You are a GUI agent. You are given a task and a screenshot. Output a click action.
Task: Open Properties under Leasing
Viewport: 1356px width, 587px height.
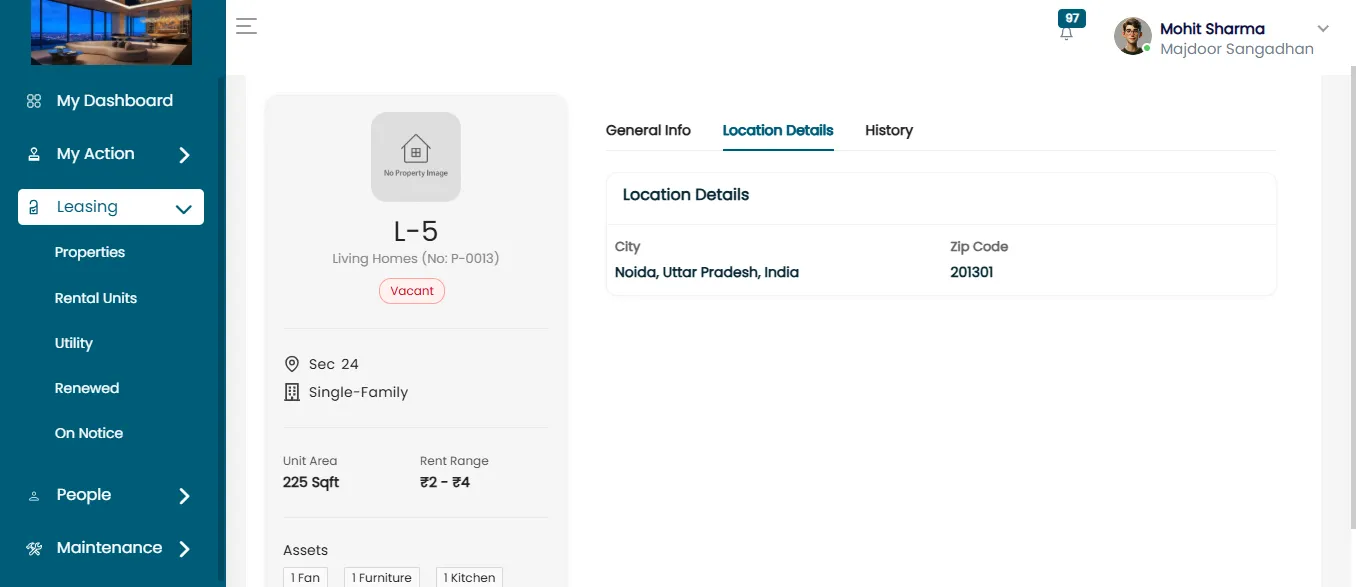click(90, 252)
